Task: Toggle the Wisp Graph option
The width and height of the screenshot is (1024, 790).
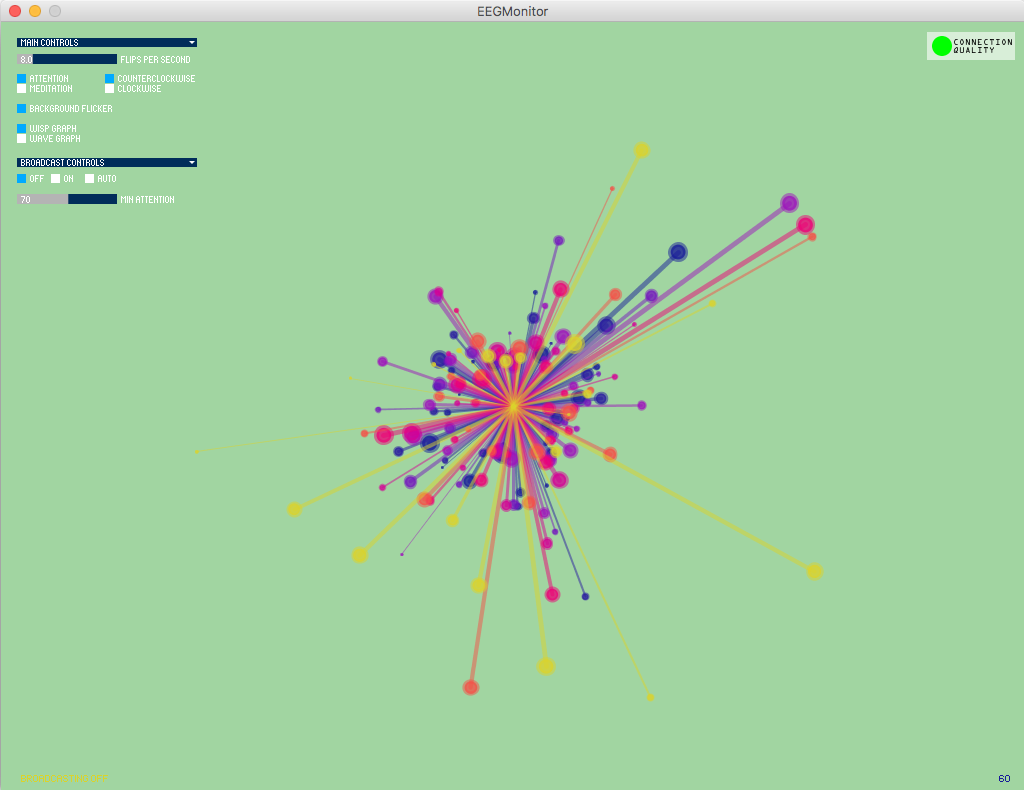Action: click(22, 129)
